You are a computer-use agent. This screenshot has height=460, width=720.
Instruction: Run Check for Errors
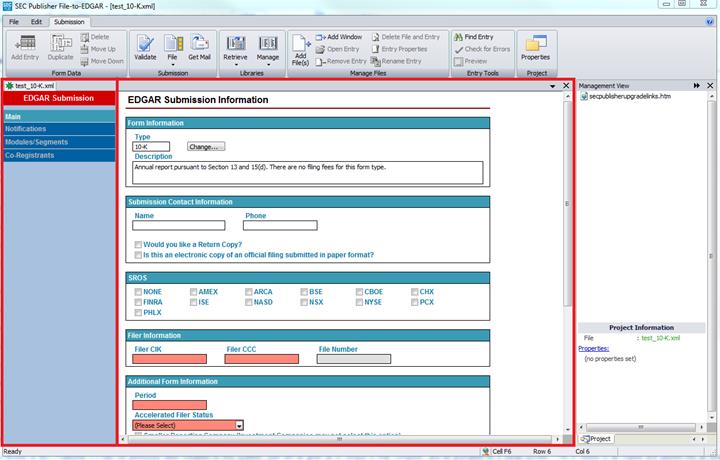coord(482,49)
